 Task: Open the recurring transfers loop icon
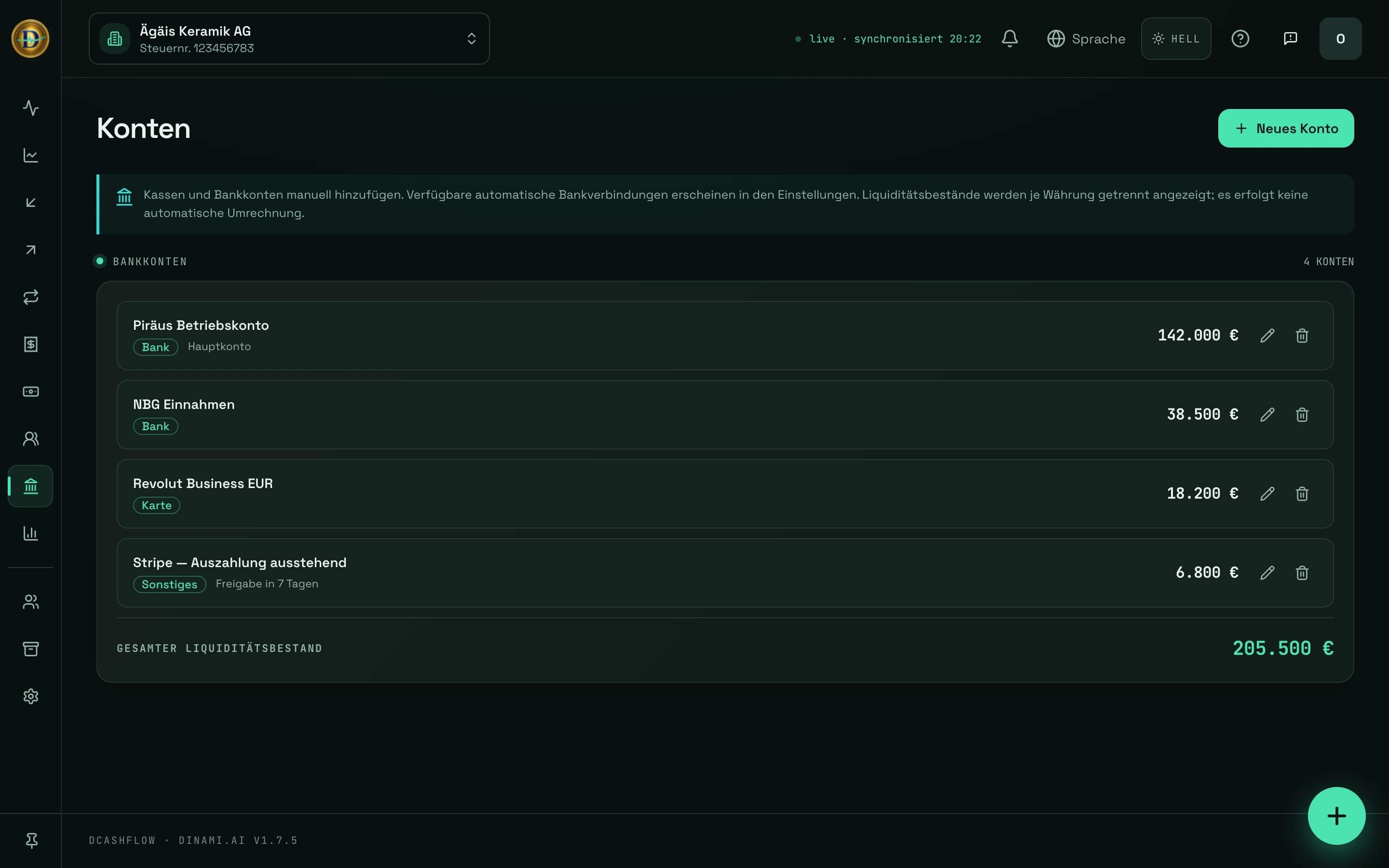pos(30,297)
